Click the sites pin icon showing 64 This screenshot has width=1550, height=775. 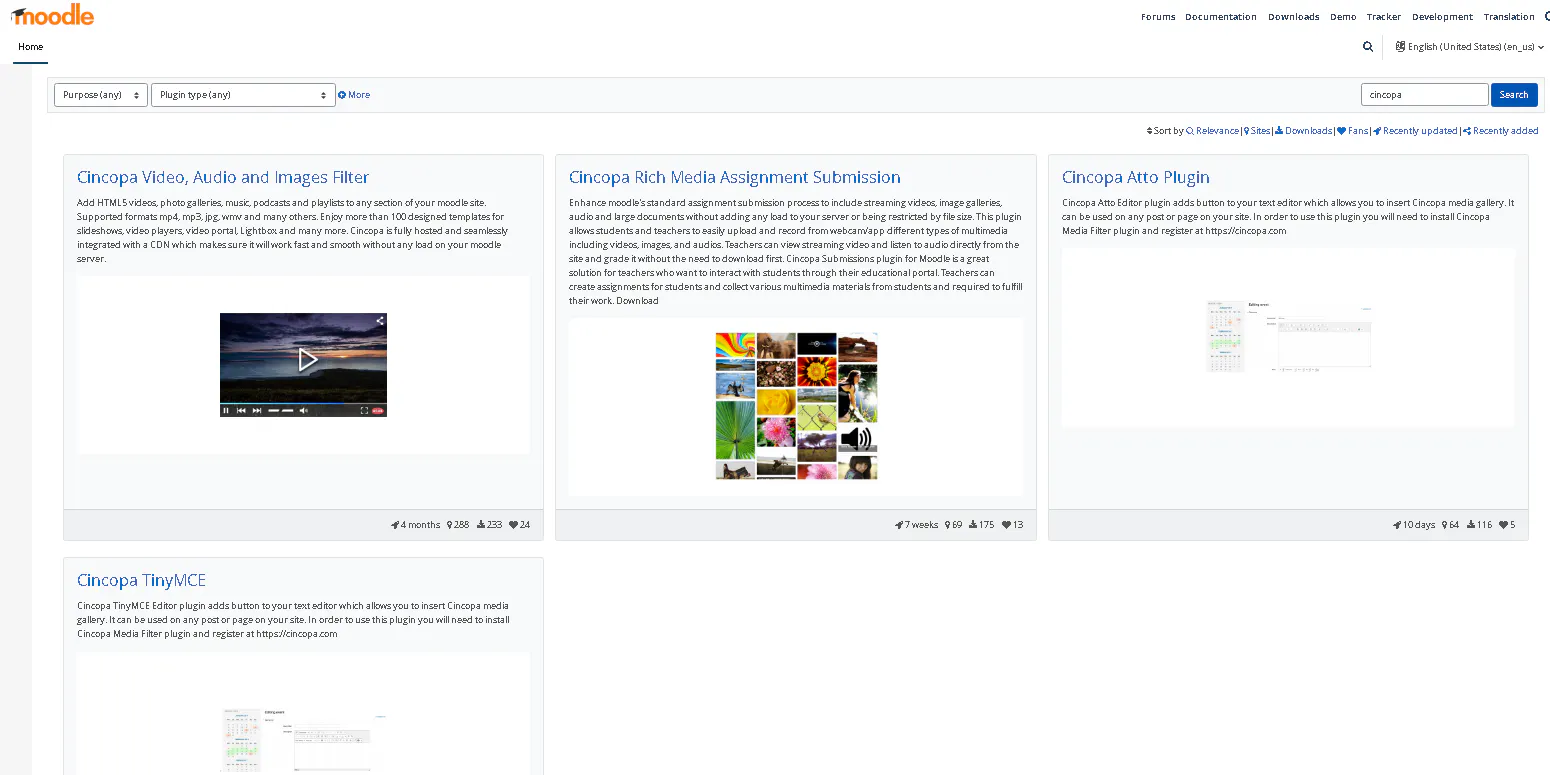click(x=1444, y=525)
